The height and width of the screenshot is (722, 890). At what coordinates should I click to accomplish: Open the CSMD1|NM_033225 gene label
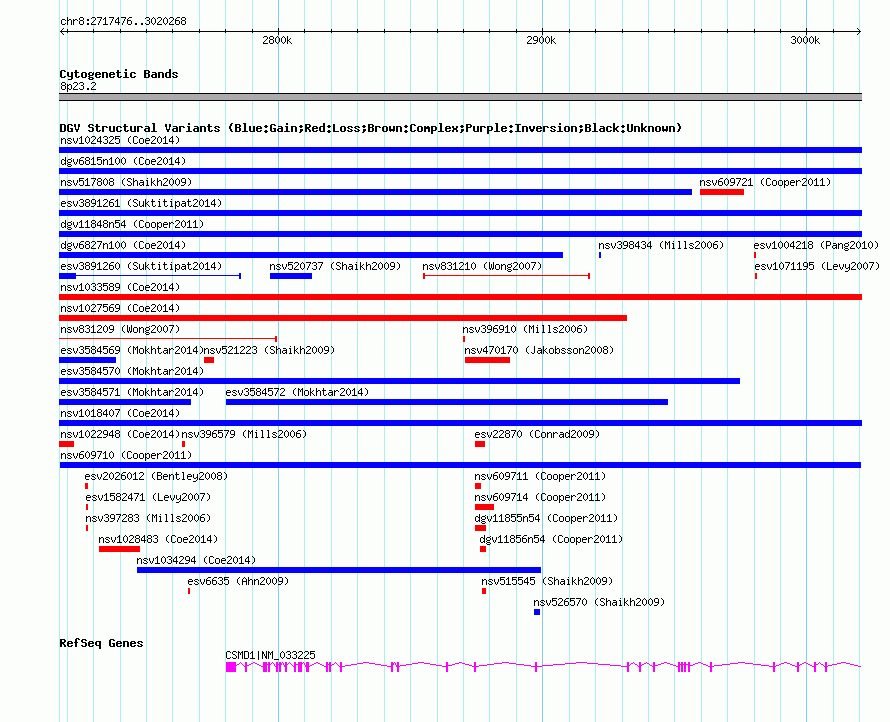[x=270, y=655]
